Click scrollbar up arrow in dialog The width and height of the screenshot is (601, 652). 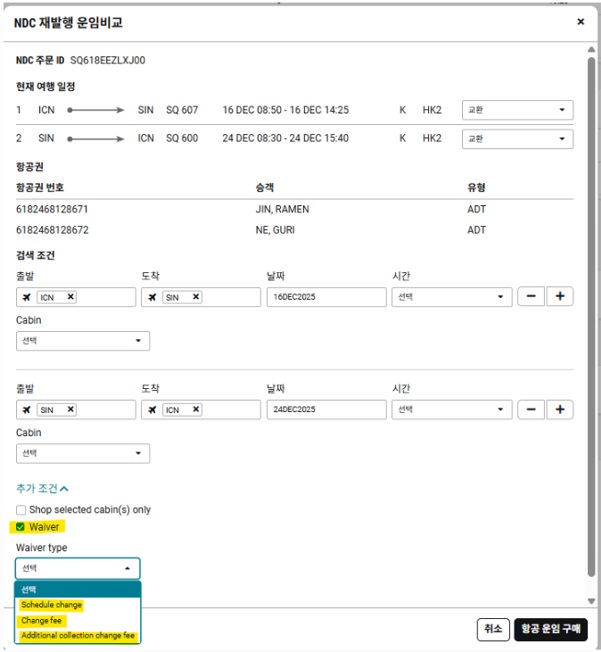[591, 49]
